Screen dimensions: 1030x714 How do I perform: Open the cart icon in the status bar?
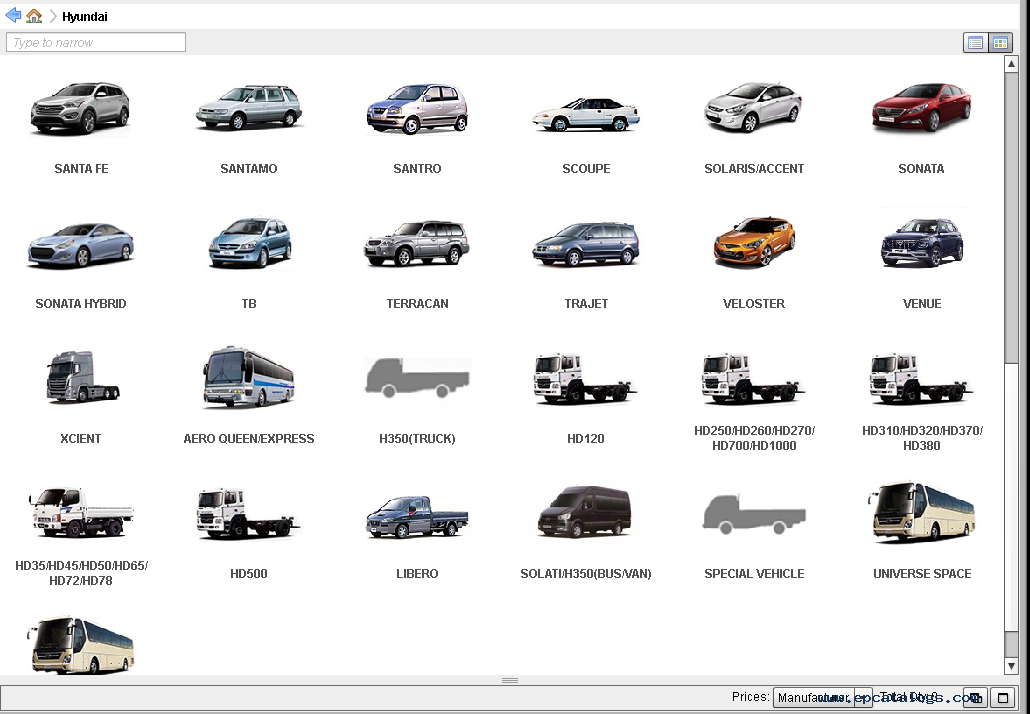click(x=975, y=697)
